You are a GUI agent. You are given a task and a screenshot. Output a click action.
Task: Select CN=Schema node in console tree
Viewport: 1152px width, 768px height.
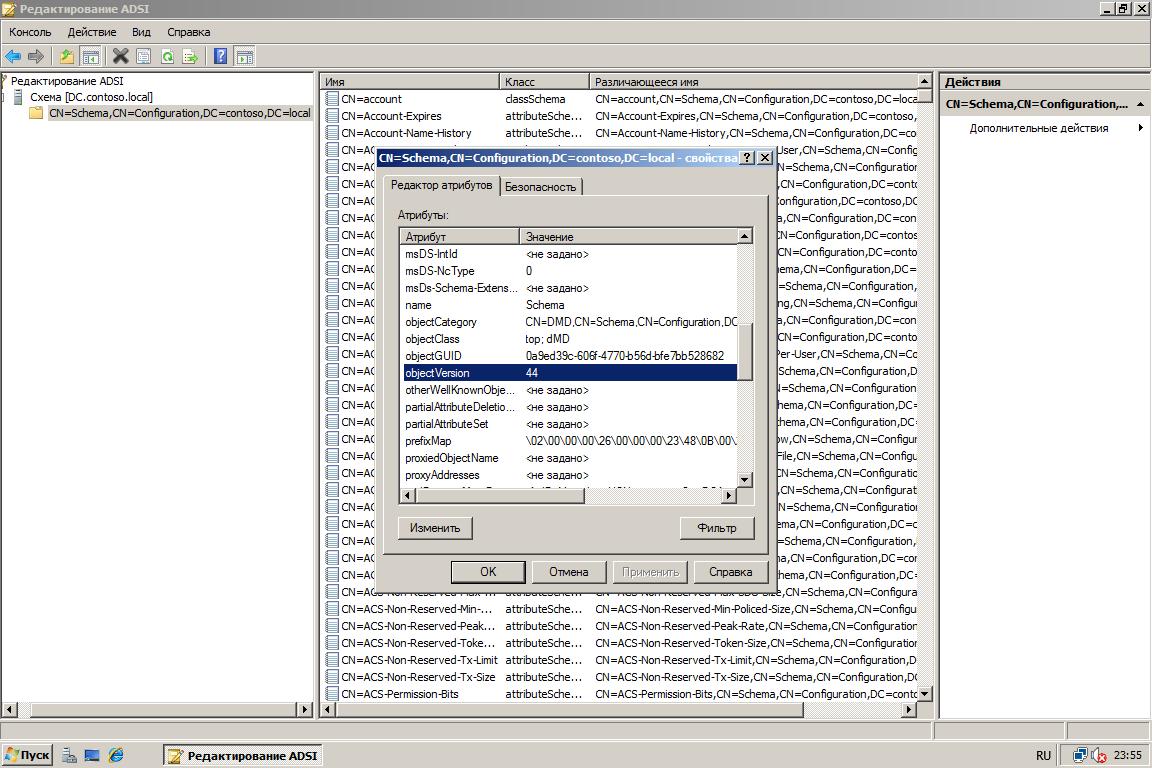point(179,113)
